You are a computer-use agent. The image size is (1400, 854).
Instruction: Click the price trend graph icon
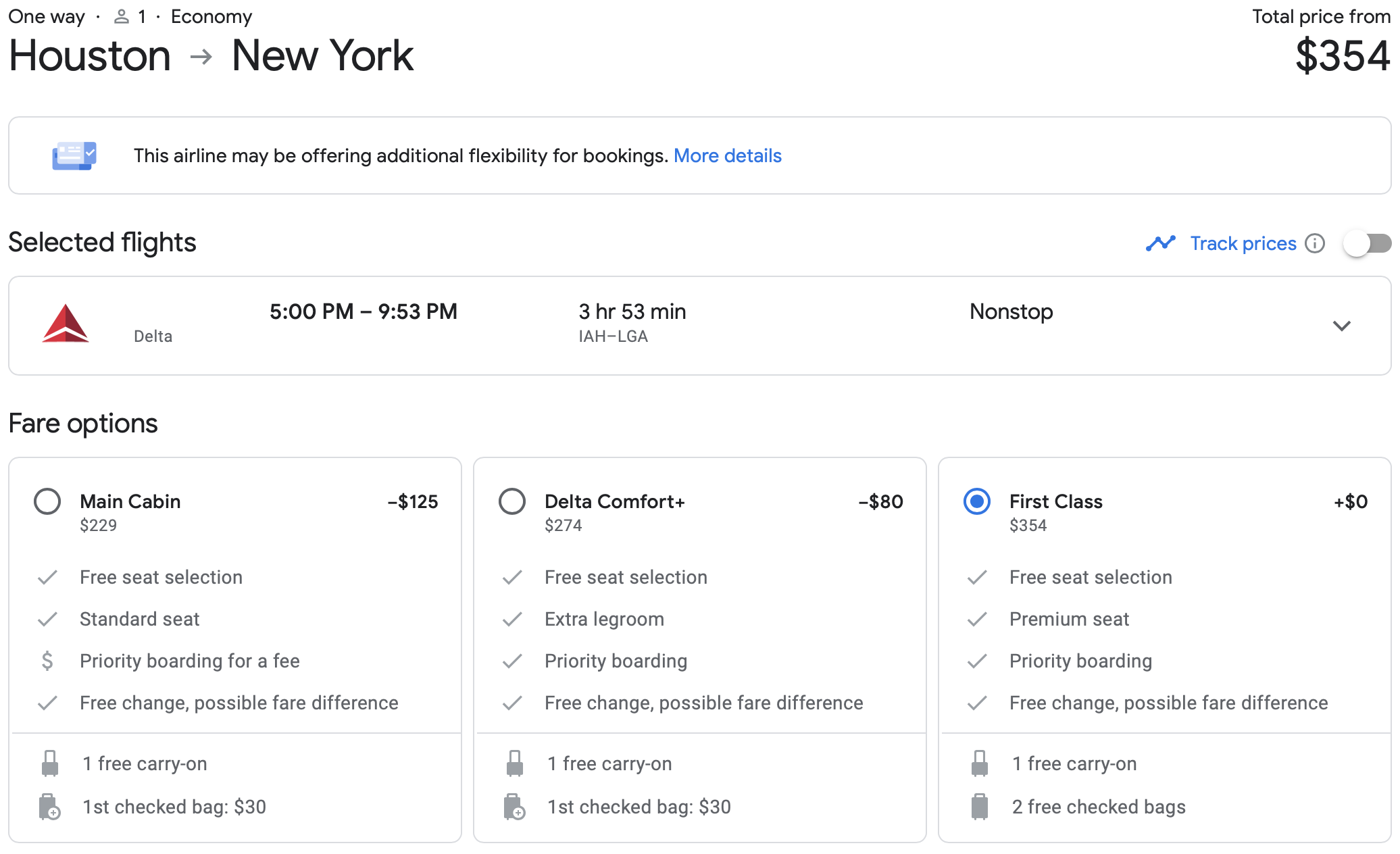point(1161,243)
